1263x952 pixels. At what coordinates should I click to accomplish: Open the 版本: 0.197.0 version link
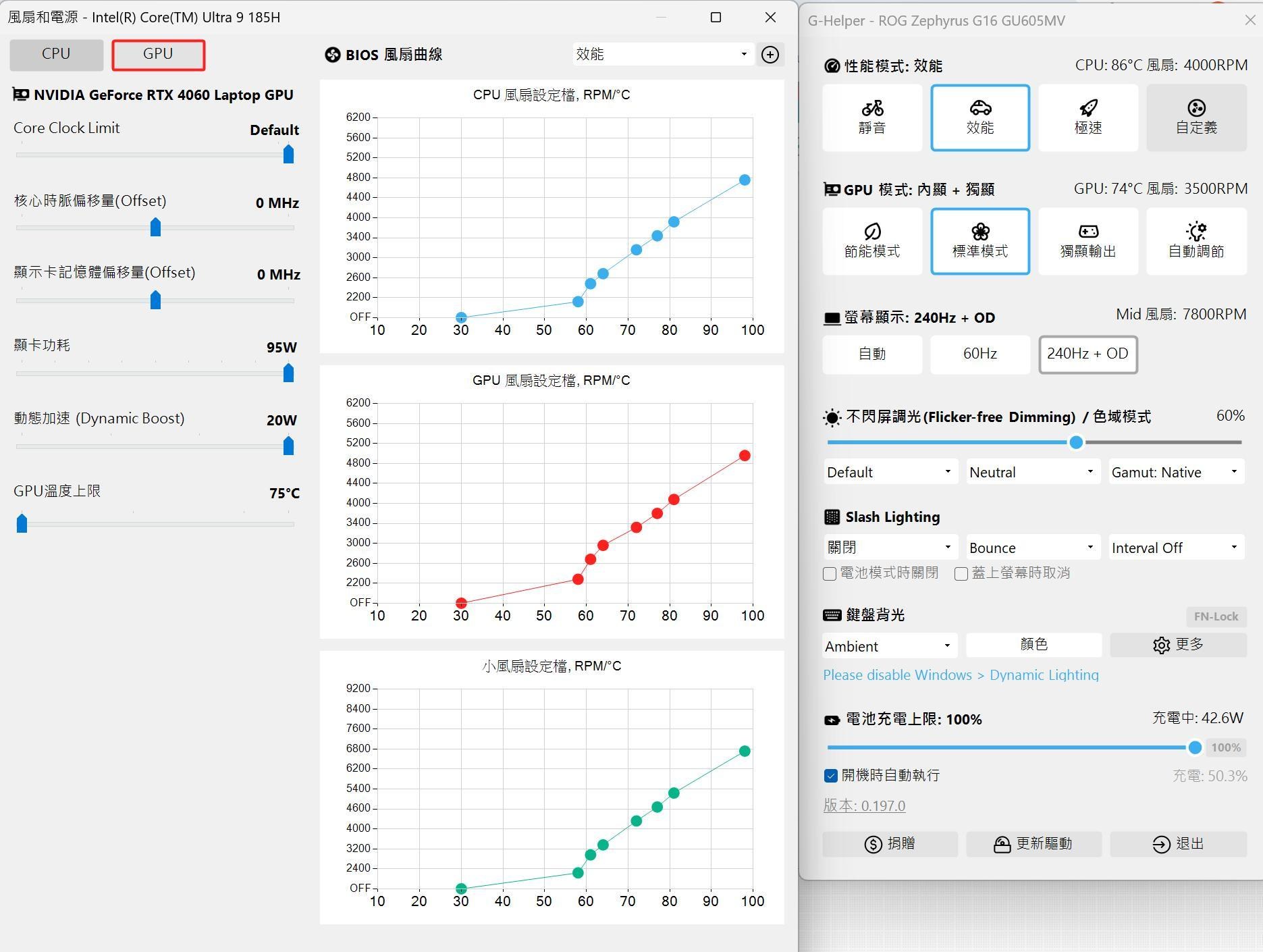tap(864, 805)
